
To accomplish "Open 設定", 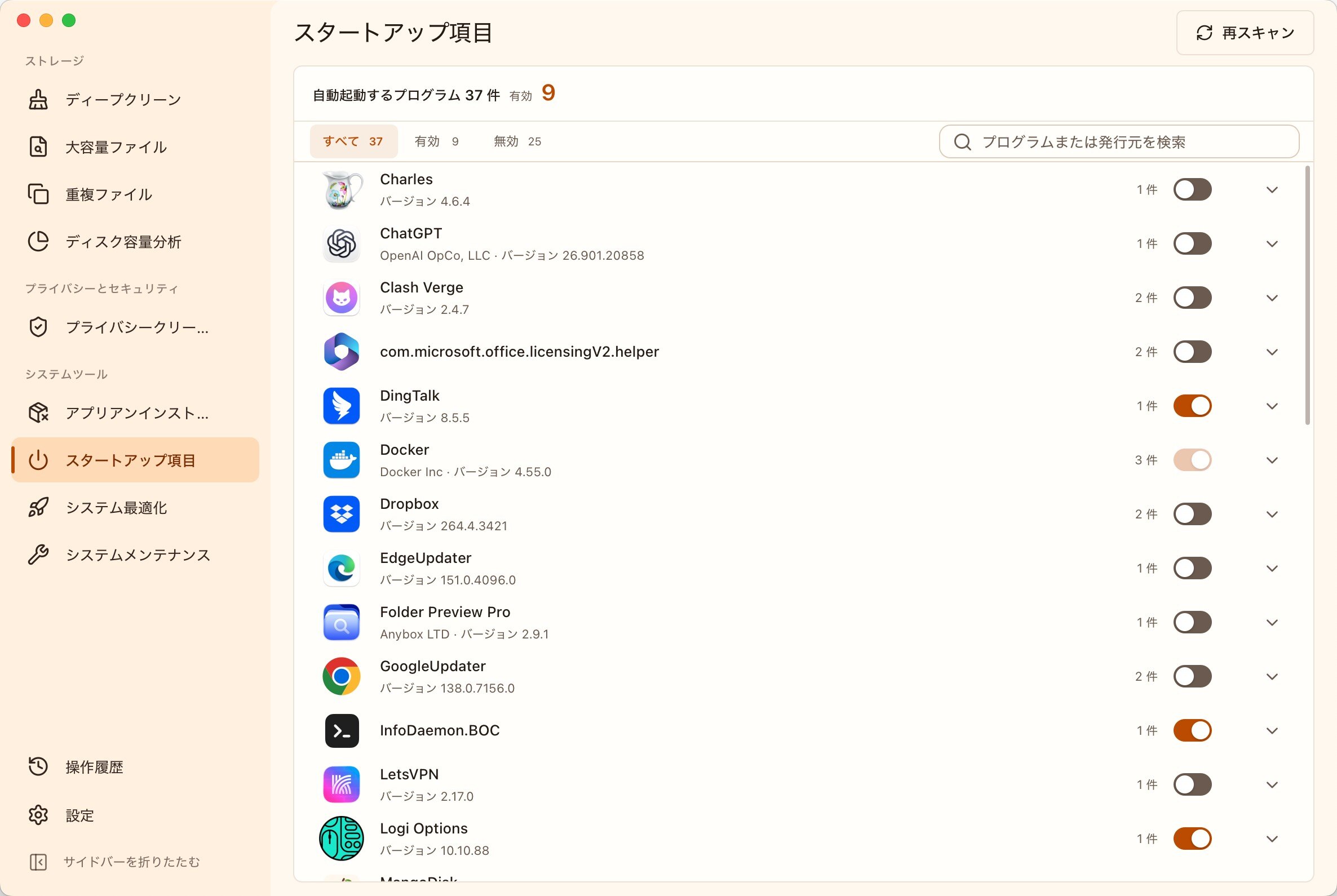I will pos(135,815).
